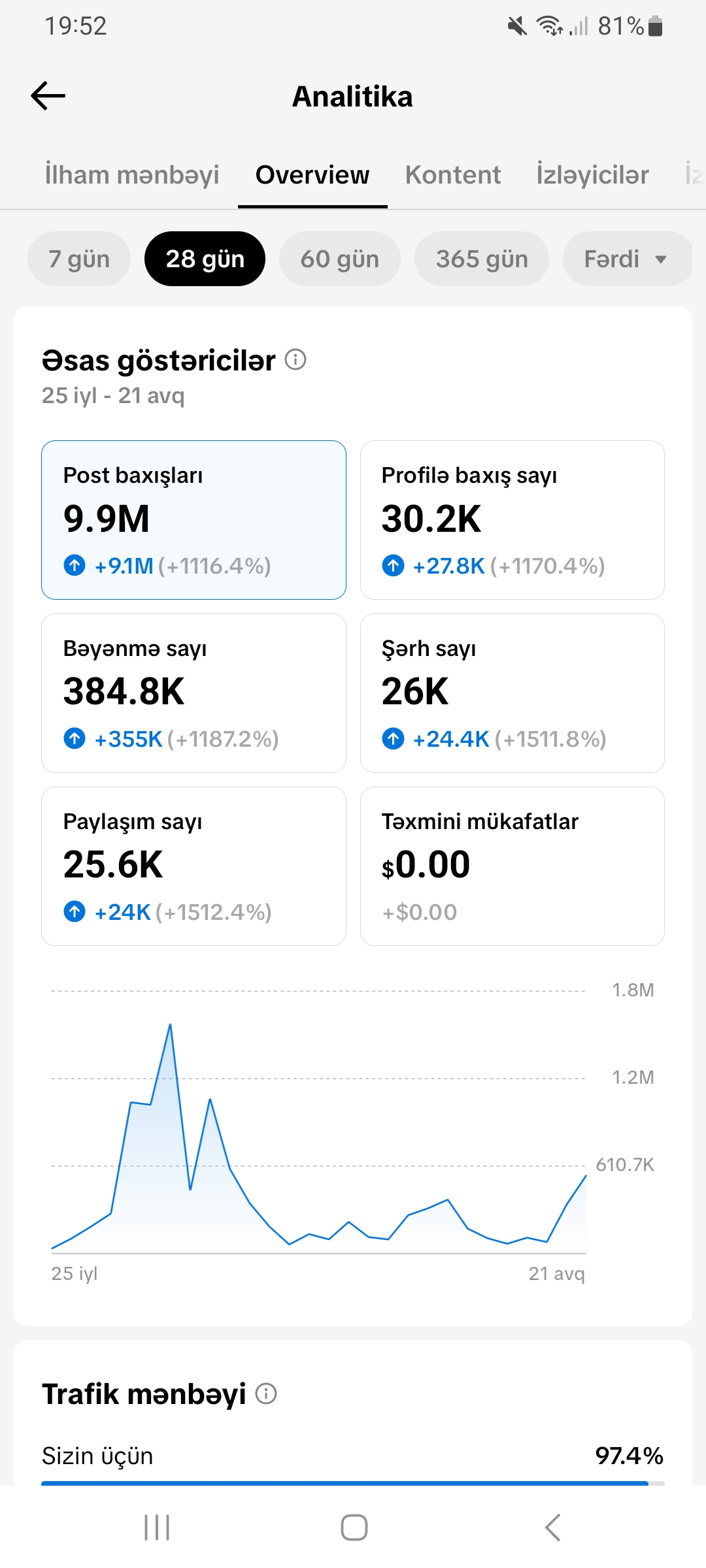Viewport: 706px width, 1568px height.
Task: Switch to the Kontent tab
Action: click(x=453, y=175)
